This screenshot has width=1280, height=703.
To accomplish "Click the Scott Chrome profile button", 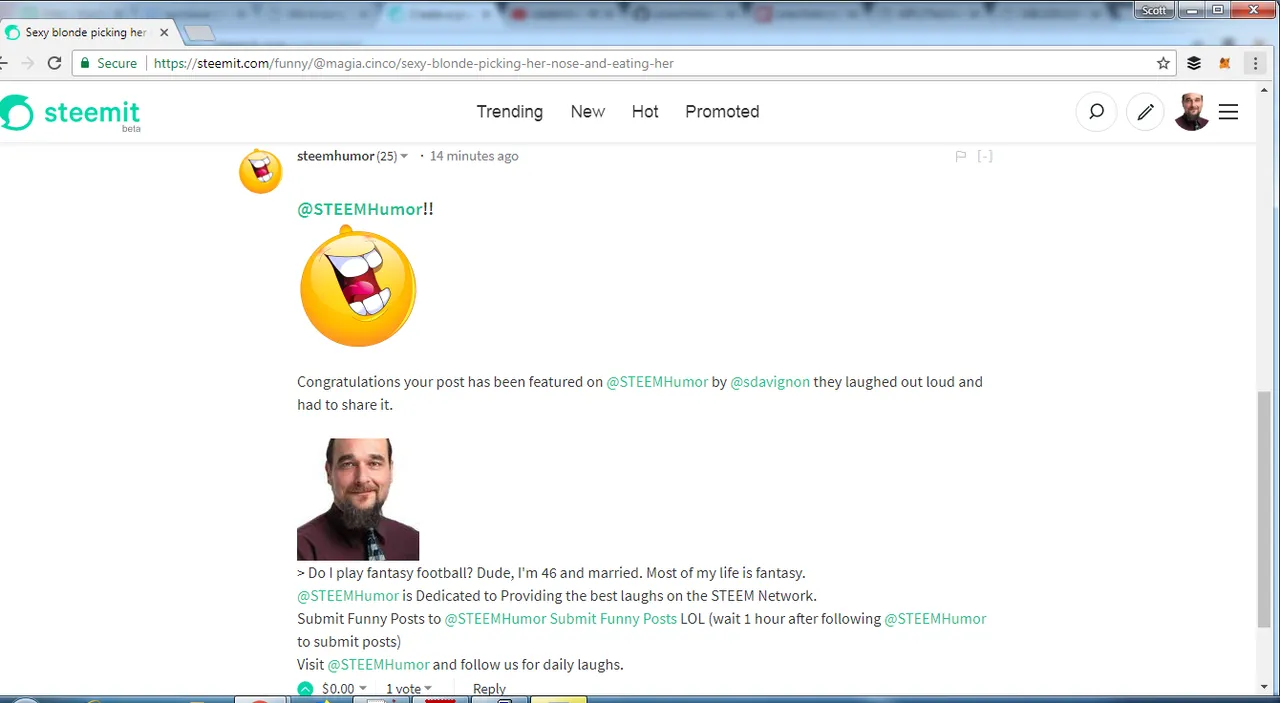I will coord(1154,10).
